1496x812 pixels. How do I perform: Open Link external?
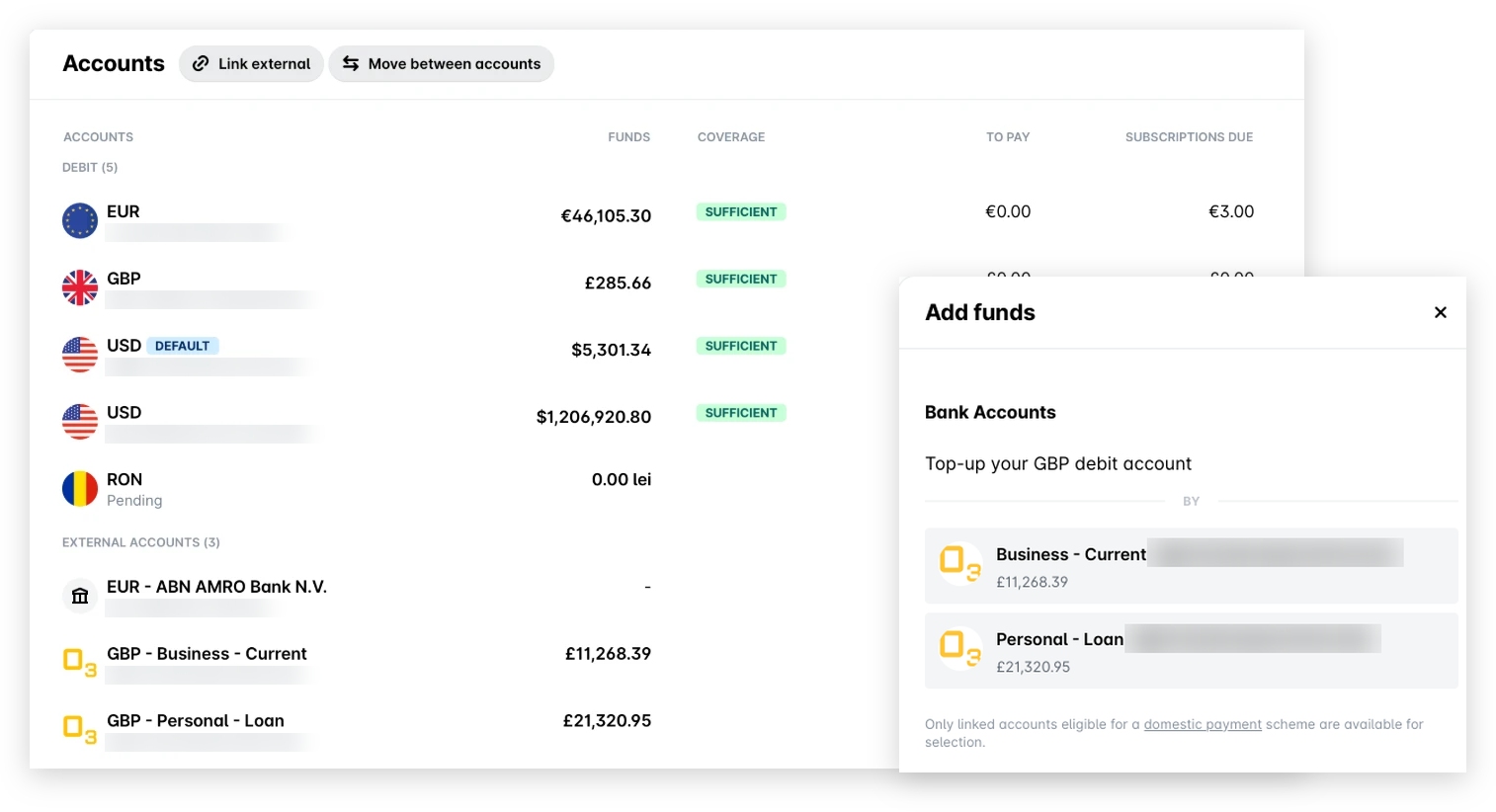[x=251, y=63]
